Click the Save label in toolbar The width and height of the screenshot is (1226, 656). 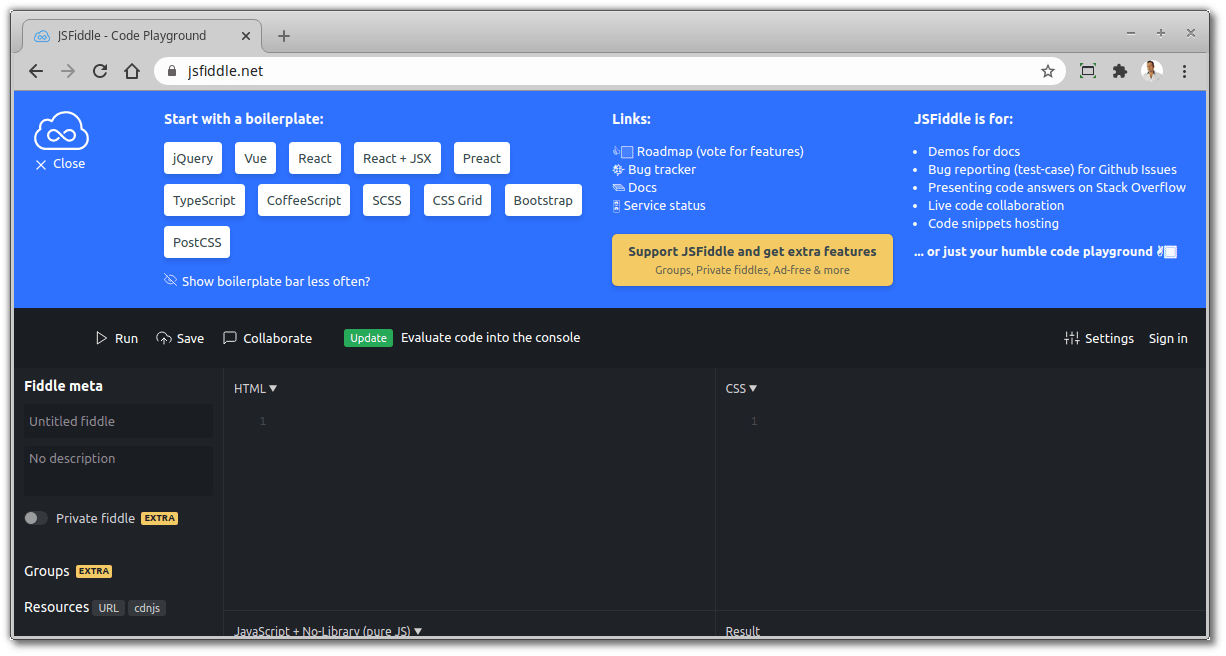click(190, 338)
